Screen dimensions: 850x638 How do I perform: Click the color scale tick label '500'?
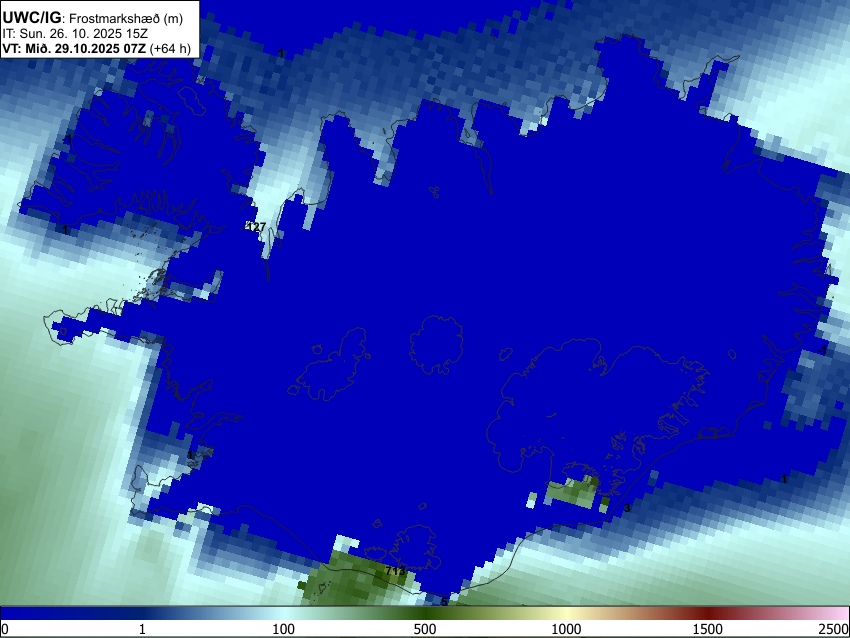tap(425, 629)
